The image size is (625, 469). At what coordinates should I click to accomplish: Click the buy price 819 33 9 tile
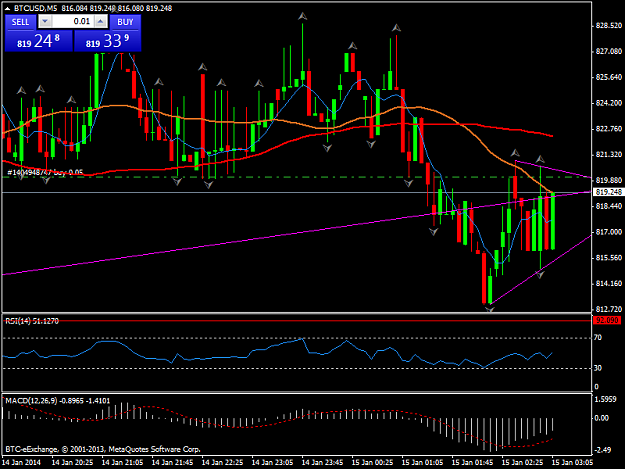pyautogui.click(x=108, y=41)
